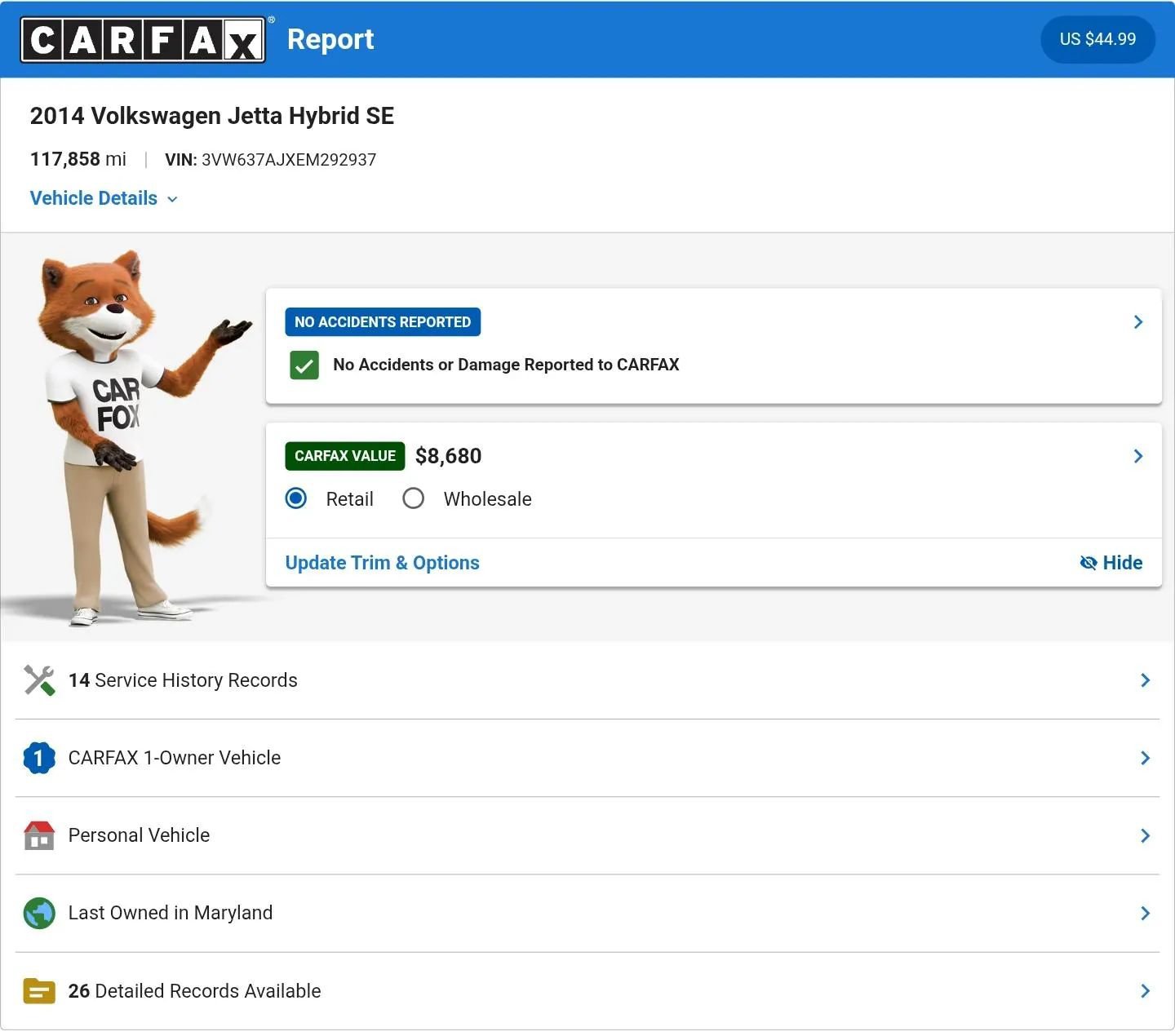
Task: Click the $8,680 value amount
Action: tap(448, 456)
